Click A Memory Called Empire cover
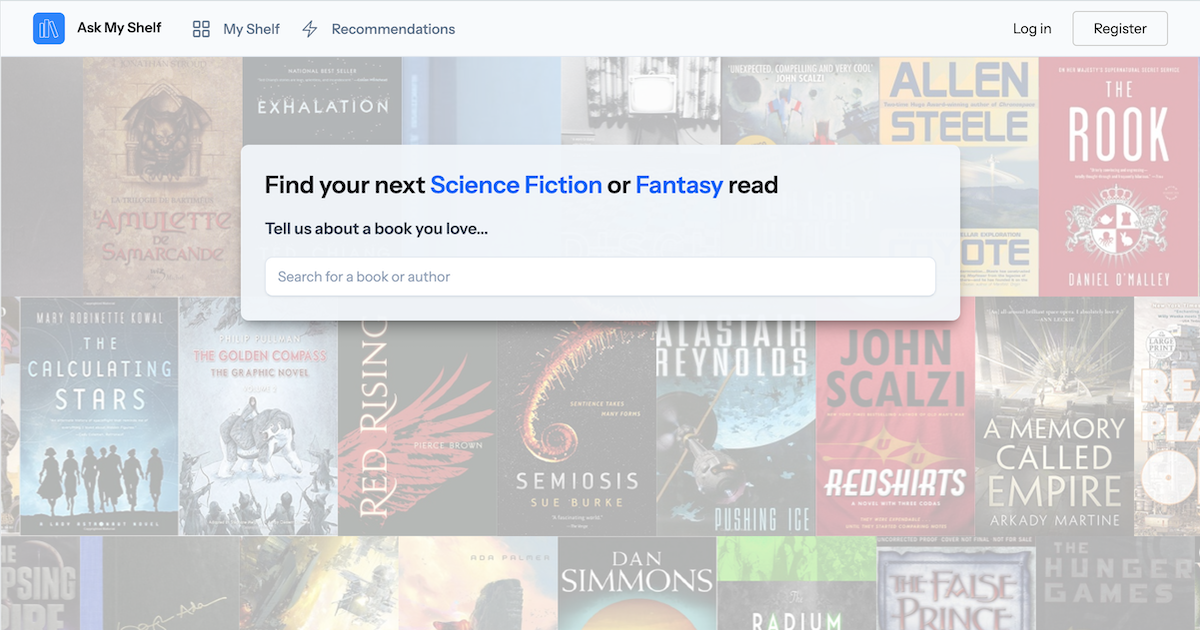Image resolution: width=1200 pixels, height=630 pixels. click(1054, 430)
